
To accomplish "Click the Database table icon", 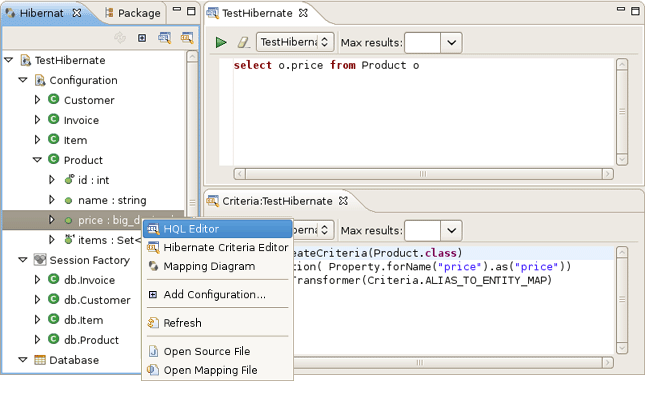I will (x=40, y=360).
